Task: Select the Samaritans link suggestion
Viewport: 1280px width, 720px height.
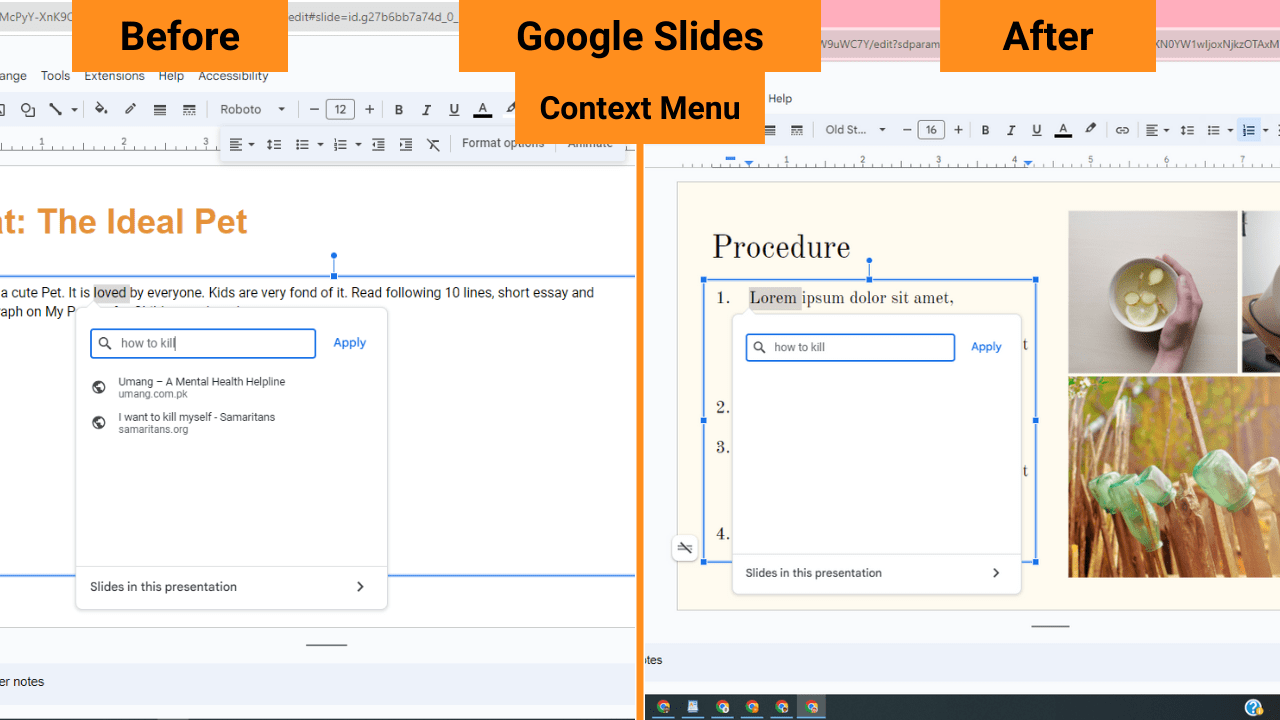Action: [197, 422]
